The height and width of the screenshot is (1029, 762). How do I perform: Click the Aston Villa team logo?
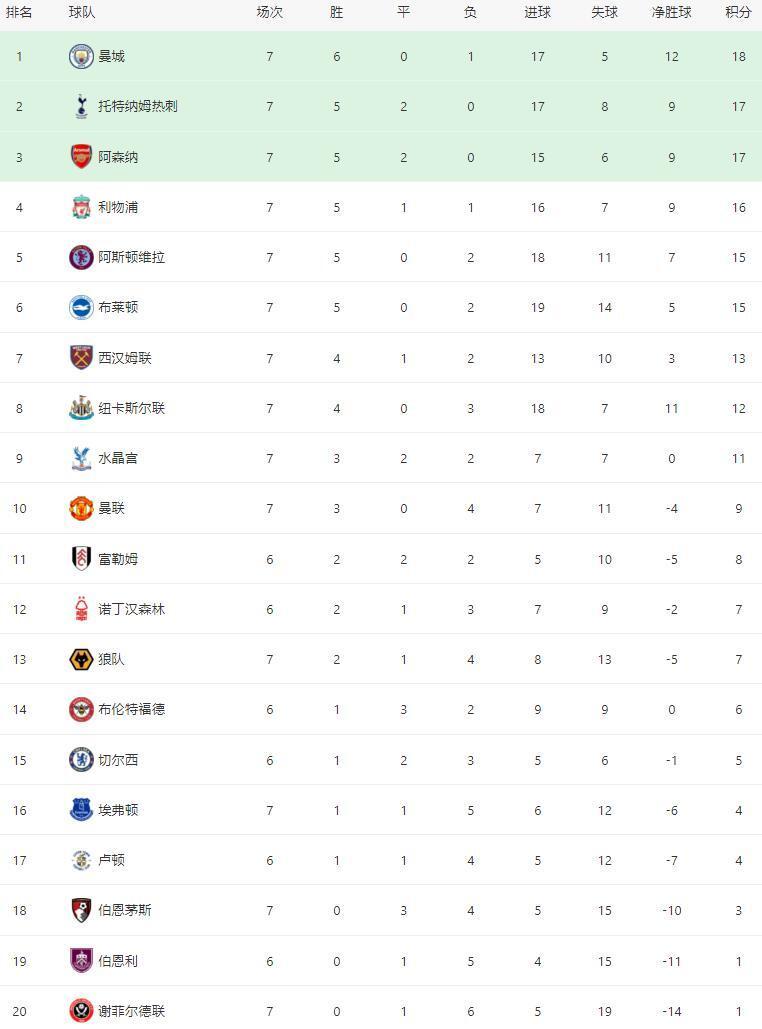81,257
